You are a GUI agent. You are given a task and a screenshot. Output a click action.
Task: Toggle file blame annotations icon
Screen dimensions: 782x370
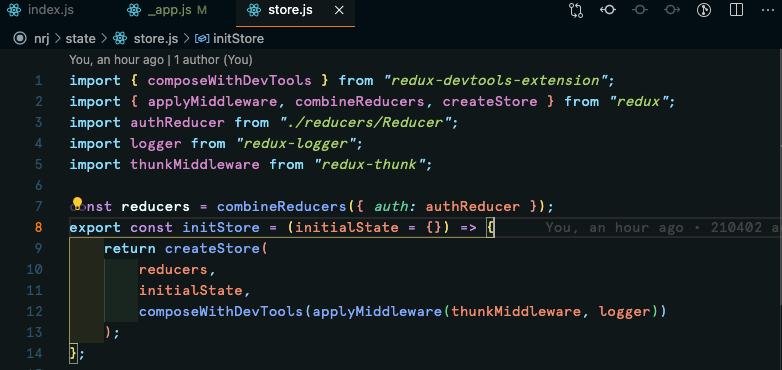tap(704, 10)
